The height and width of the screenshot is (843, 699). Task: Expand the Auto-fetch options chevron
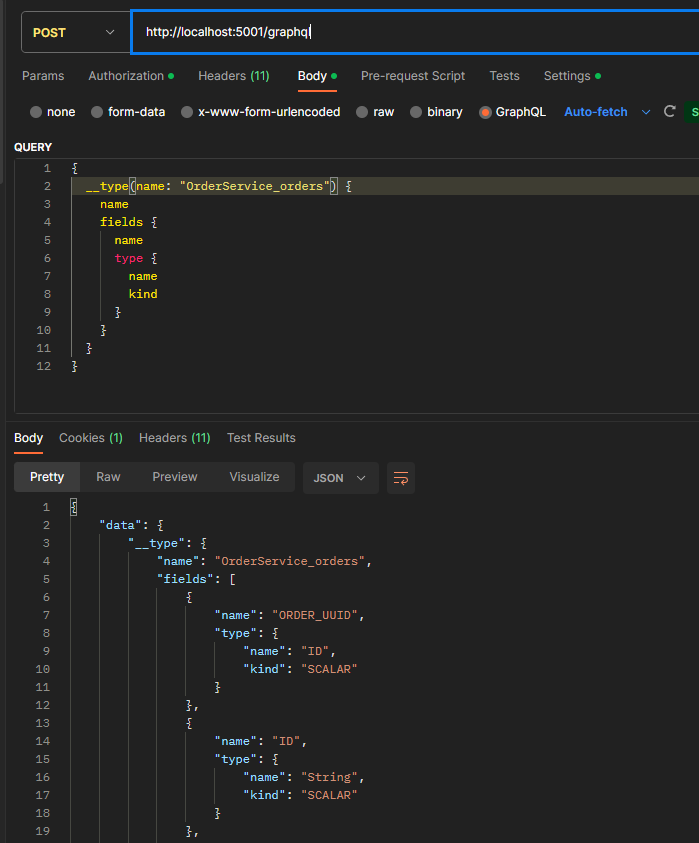[645, 112]
